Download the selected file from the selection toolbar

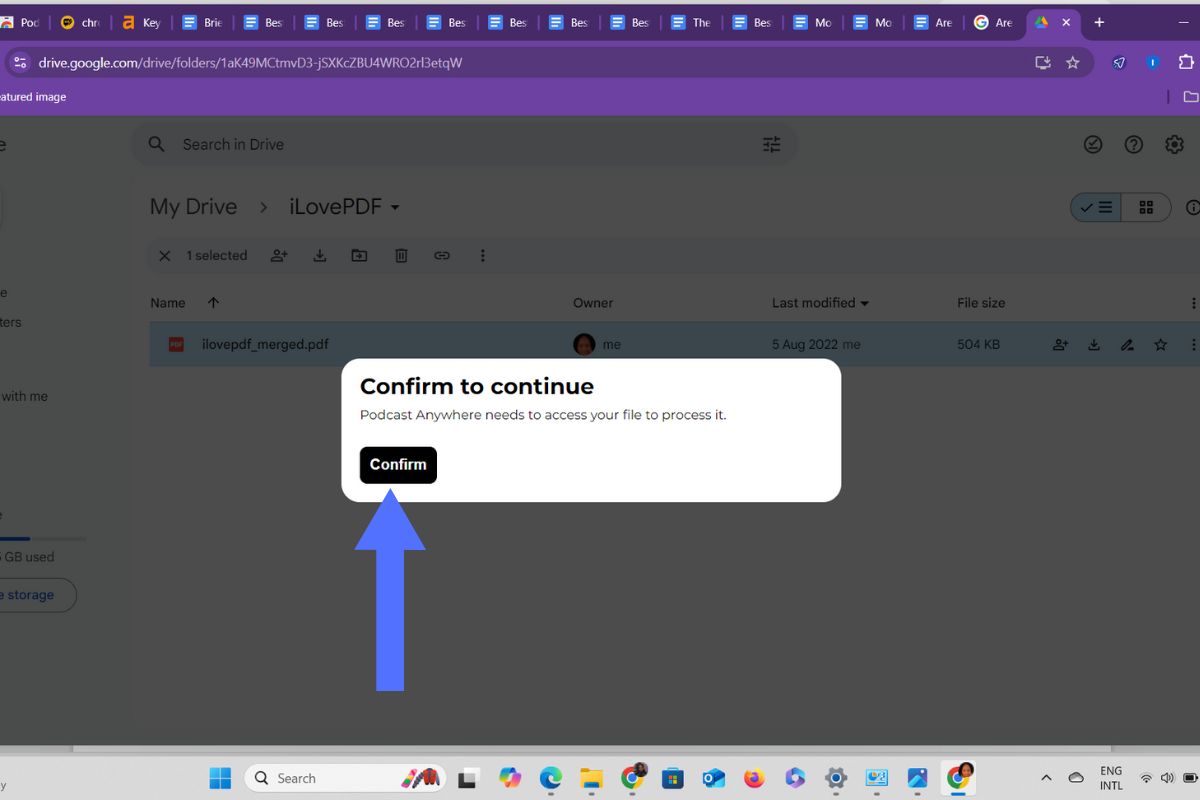click(320, 256)
